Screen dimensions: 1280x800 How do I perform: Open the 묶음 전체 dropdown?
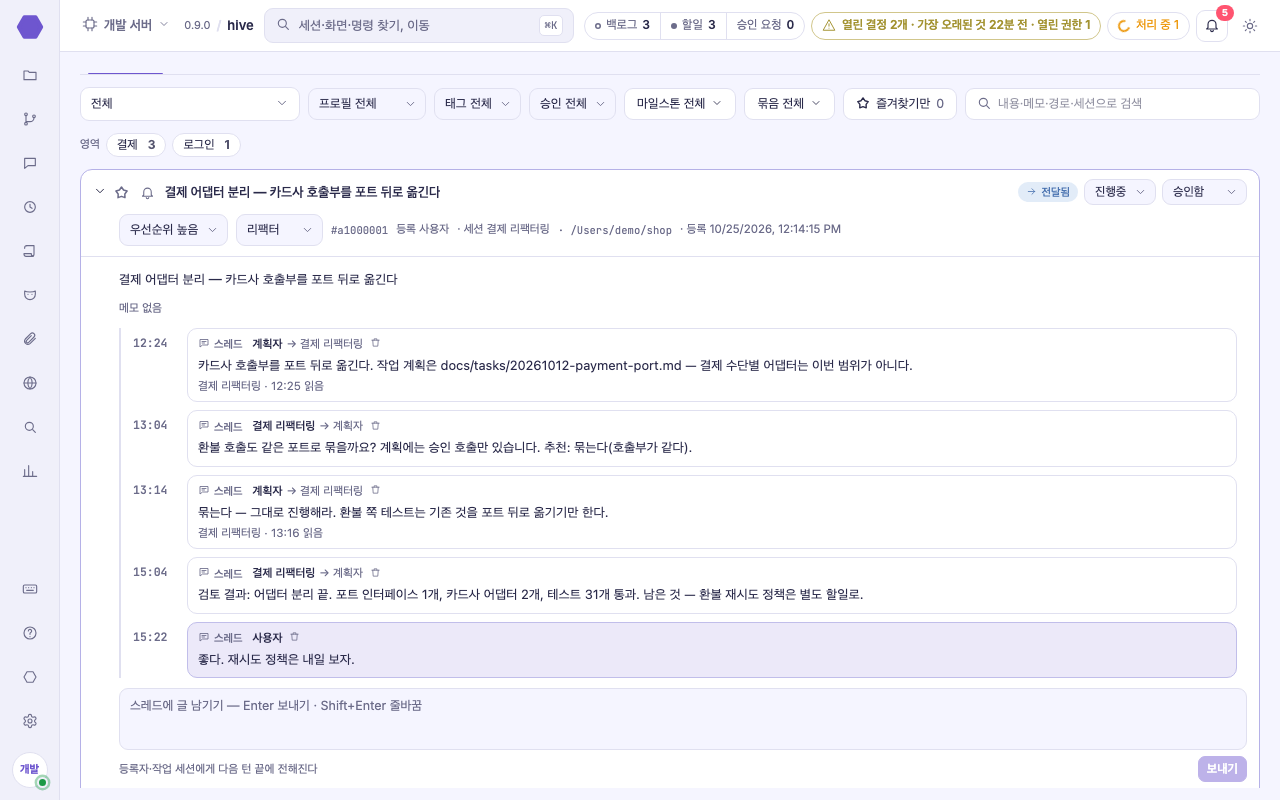click(789, 104)
